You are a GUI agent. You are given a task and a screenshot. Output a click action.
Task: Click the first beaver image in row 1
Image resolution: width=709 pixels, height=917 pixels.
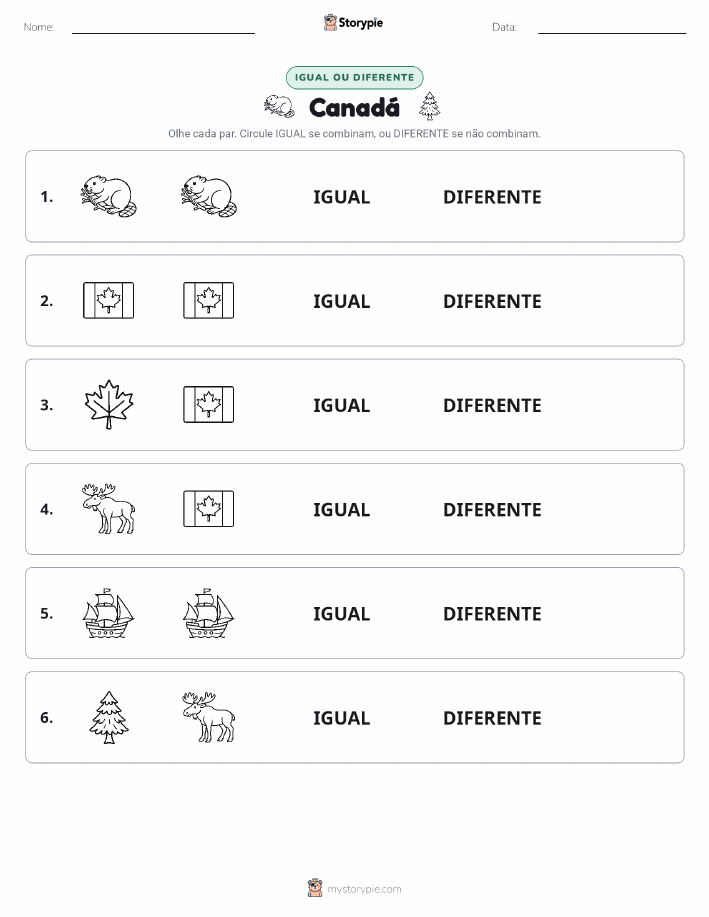click(x=109, y=196)
